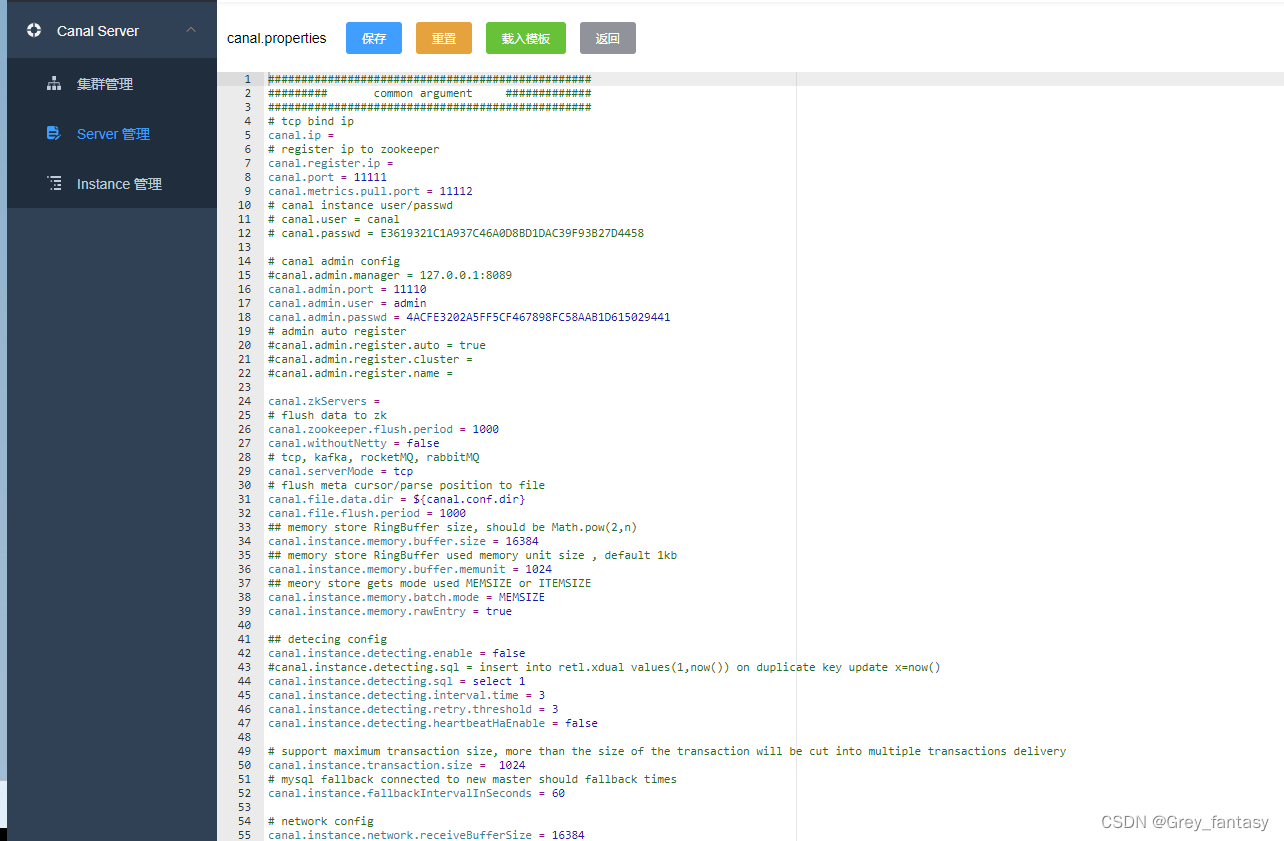Click the 'canal.withoutNetty = false' line
1284x841 pixels.
click(354, 443)
